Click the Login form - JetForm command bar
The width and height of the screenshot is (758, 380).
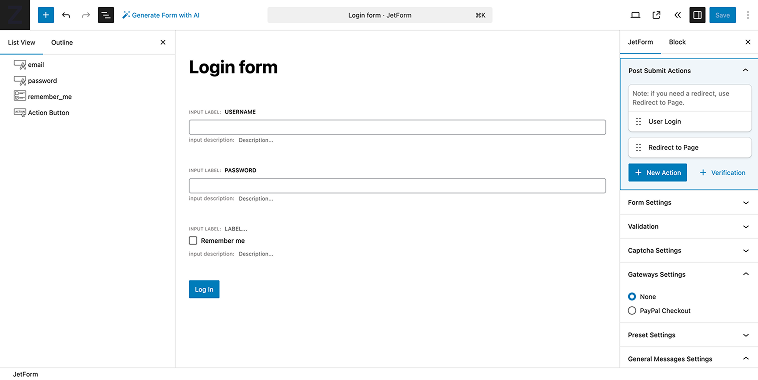pos(380,15)
